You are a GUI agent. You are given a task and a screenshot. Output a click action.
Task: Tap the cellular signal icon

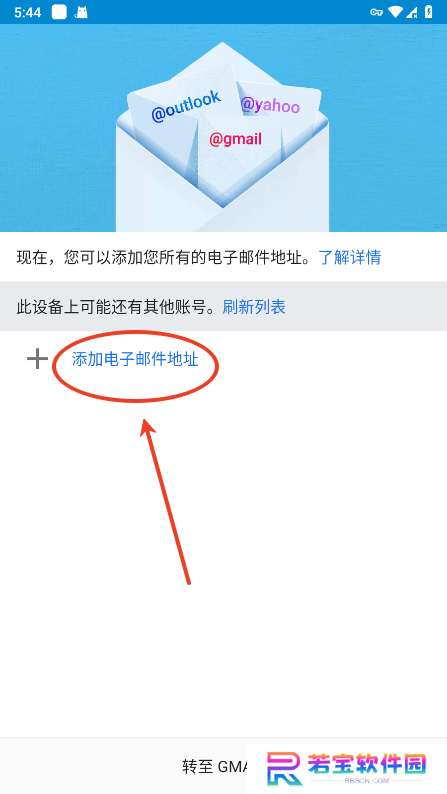click(411, 12)
